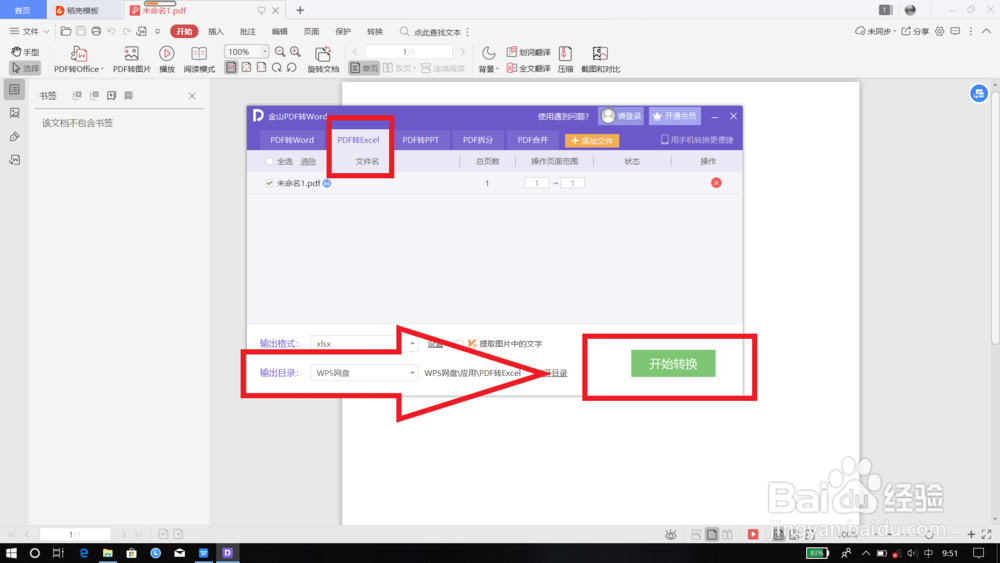Viewport: 1000px width, 563px height.
Task: Switch to the PDF拆分 tab
Action: (x=478, y=140)
